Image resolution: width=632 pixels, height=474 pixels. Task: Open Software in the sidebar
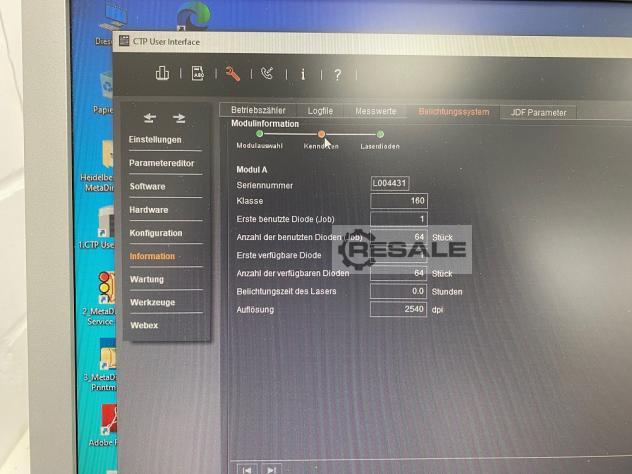[x=148, y=187]
